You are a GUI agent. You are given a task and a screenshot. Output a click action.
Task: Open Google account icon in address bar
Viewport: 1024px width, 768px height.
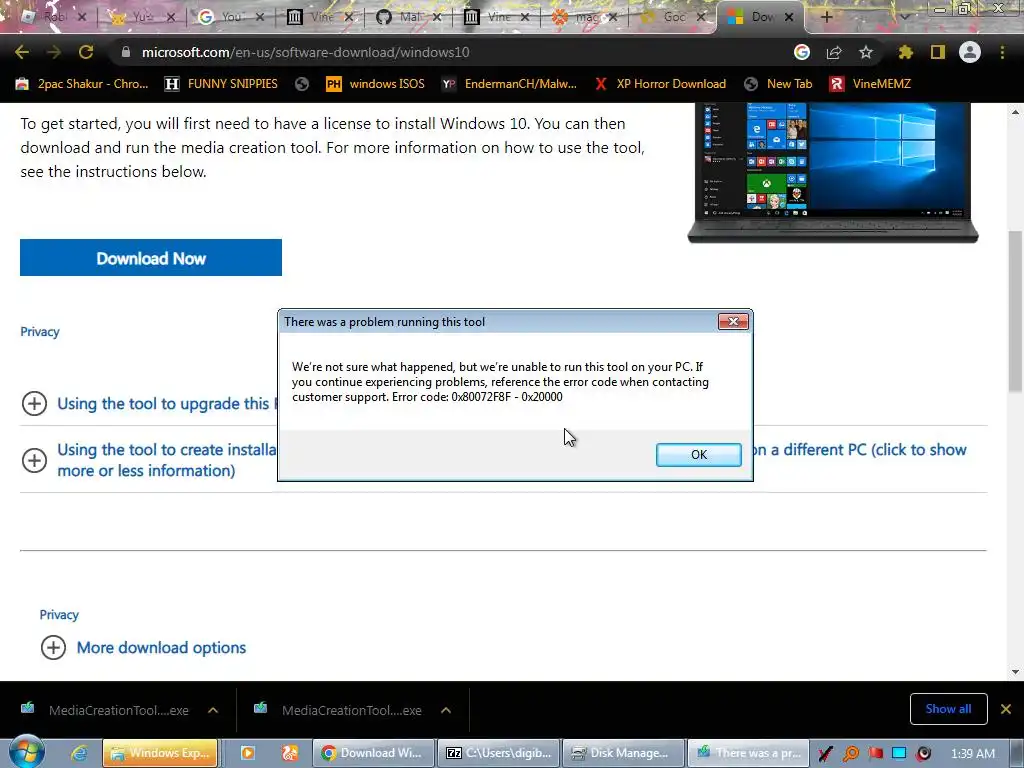[x=802, y=52]
